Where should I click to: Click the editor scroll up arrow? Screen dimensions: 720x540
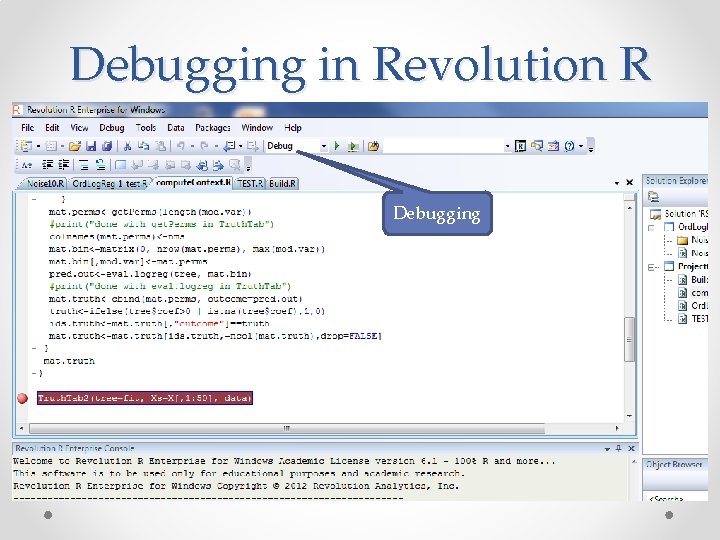coord(629,207)
